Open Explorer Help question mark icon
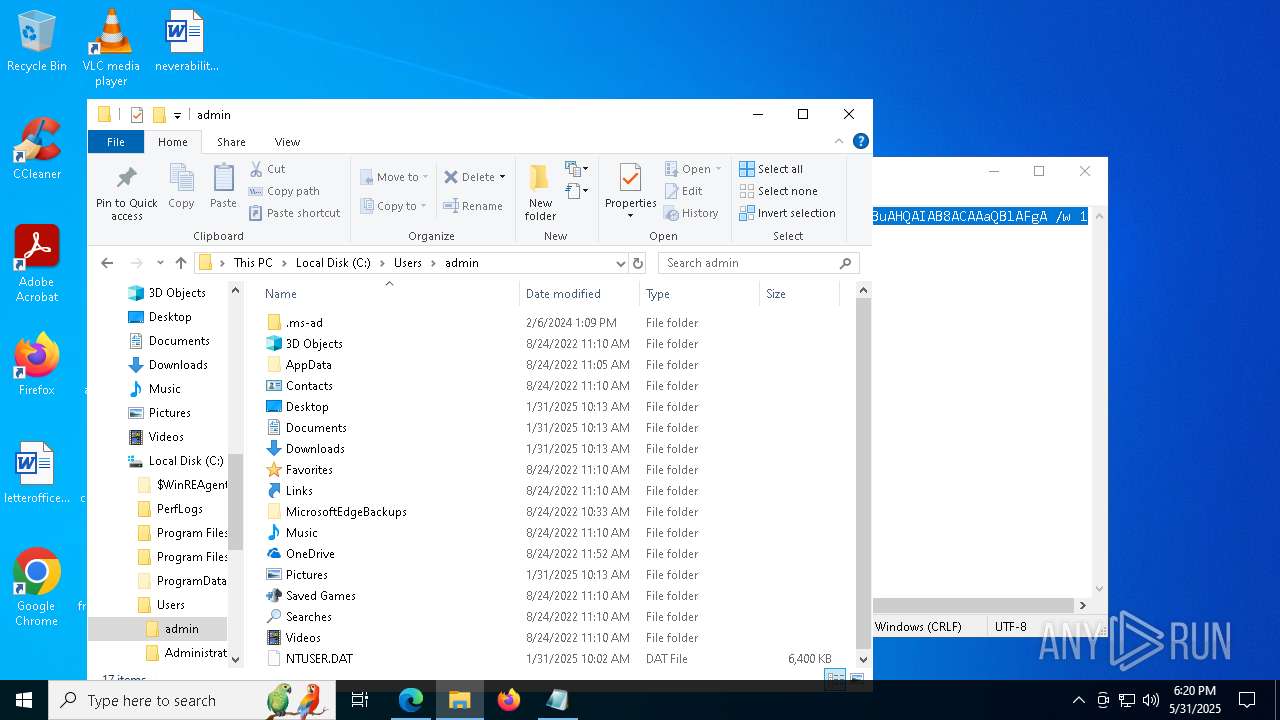Screen dimensions: 1280x720 (x=860, y=141)
